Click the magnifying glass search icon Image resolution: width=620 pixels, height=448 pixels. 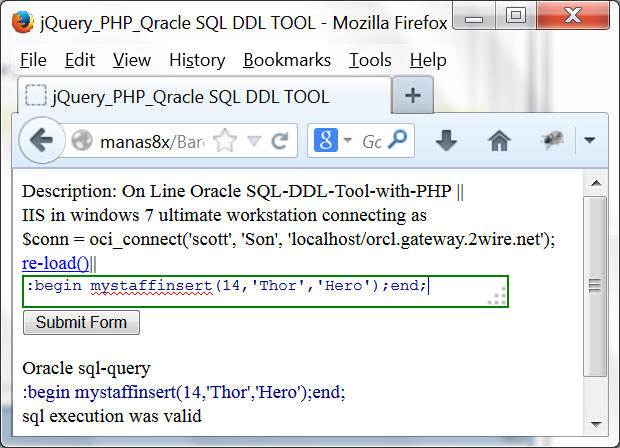coord(397,140)
